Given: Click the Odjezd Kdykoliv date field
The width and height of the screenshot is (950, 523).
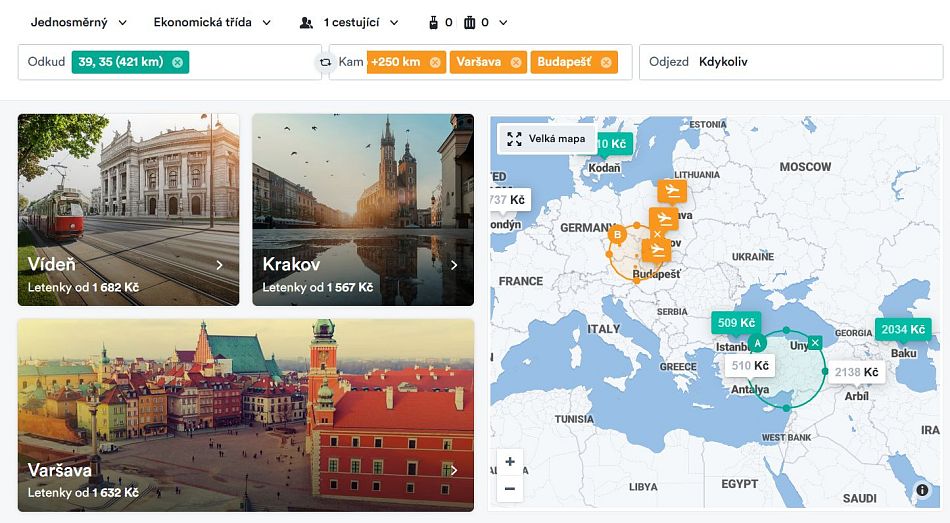Looking at the screenshot, I should 790,62.
